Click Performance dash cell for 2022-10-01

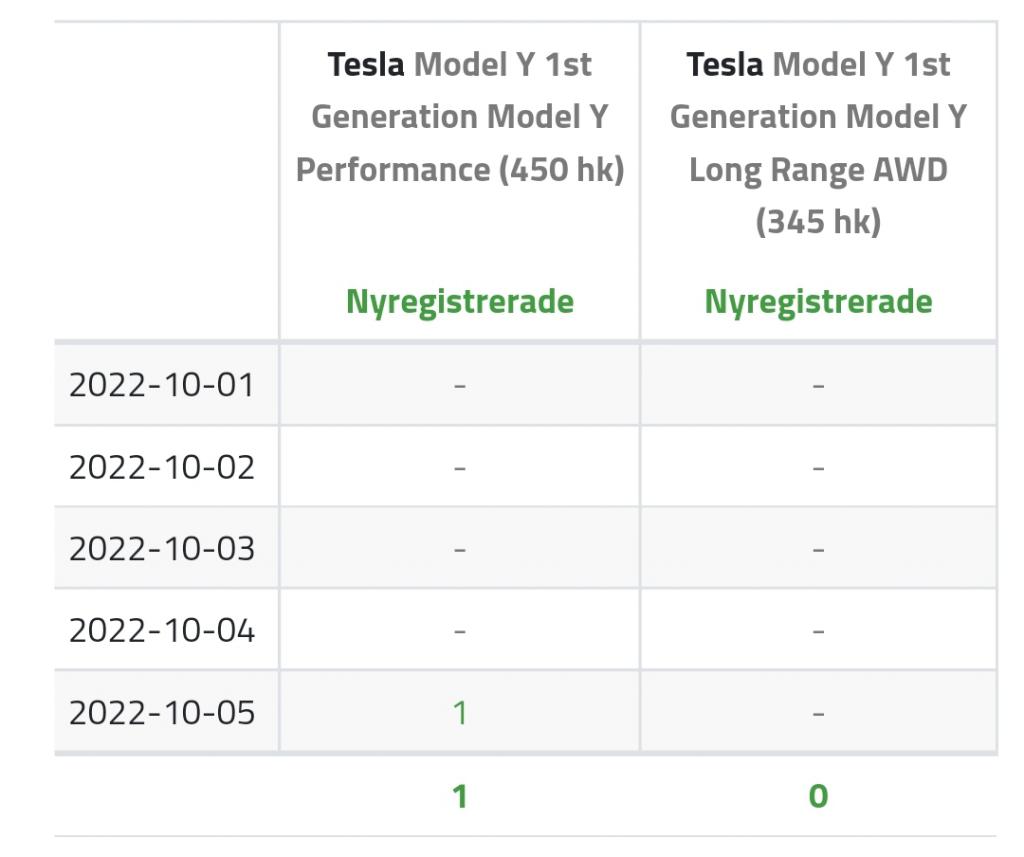(460, 385)
